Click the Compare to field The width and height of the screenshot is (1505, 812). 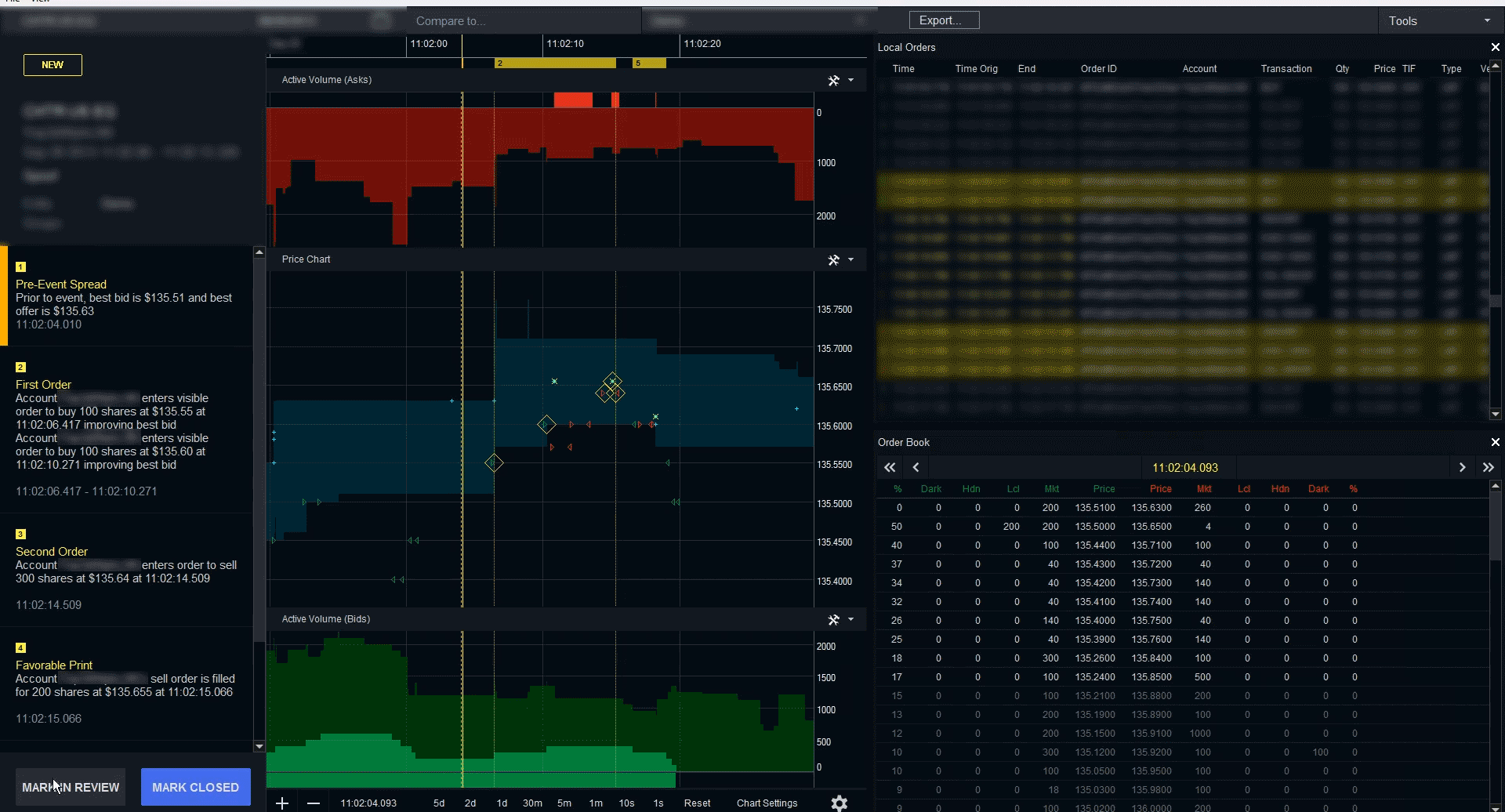[524, 21]
